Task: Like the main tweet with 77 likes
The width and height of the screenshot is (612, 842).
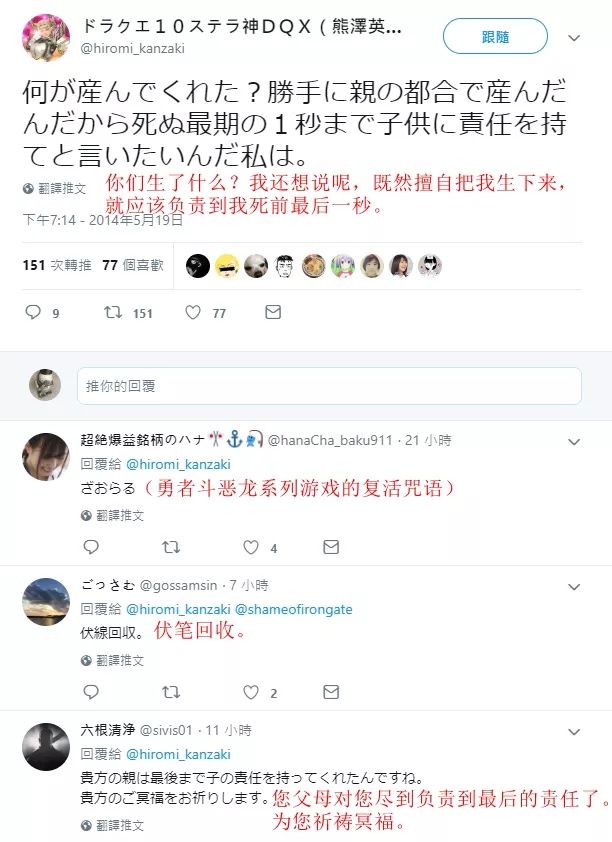Action: (193, 312)
